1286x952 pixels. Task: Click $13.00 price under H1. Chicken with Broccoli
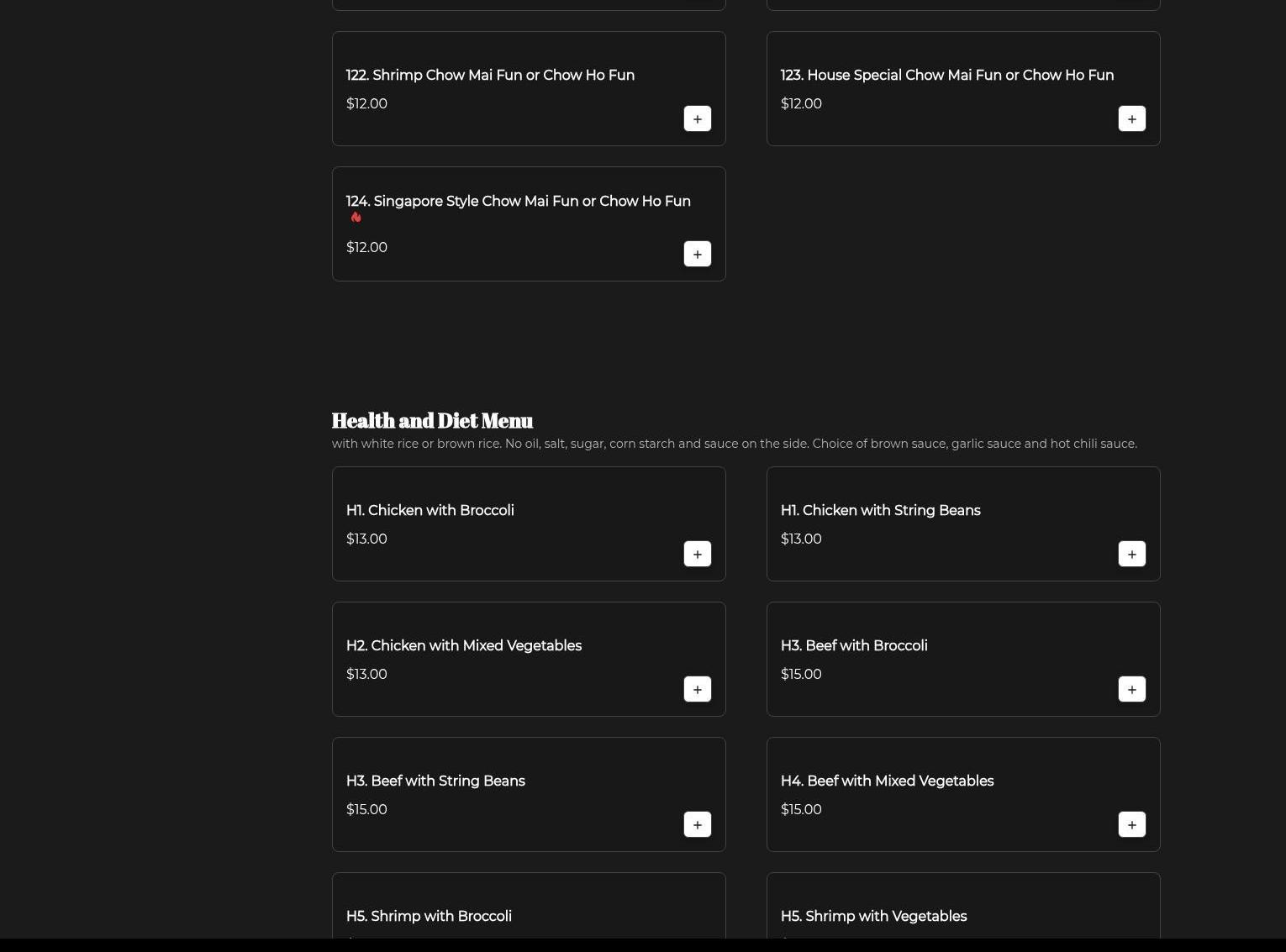[366, 539]
